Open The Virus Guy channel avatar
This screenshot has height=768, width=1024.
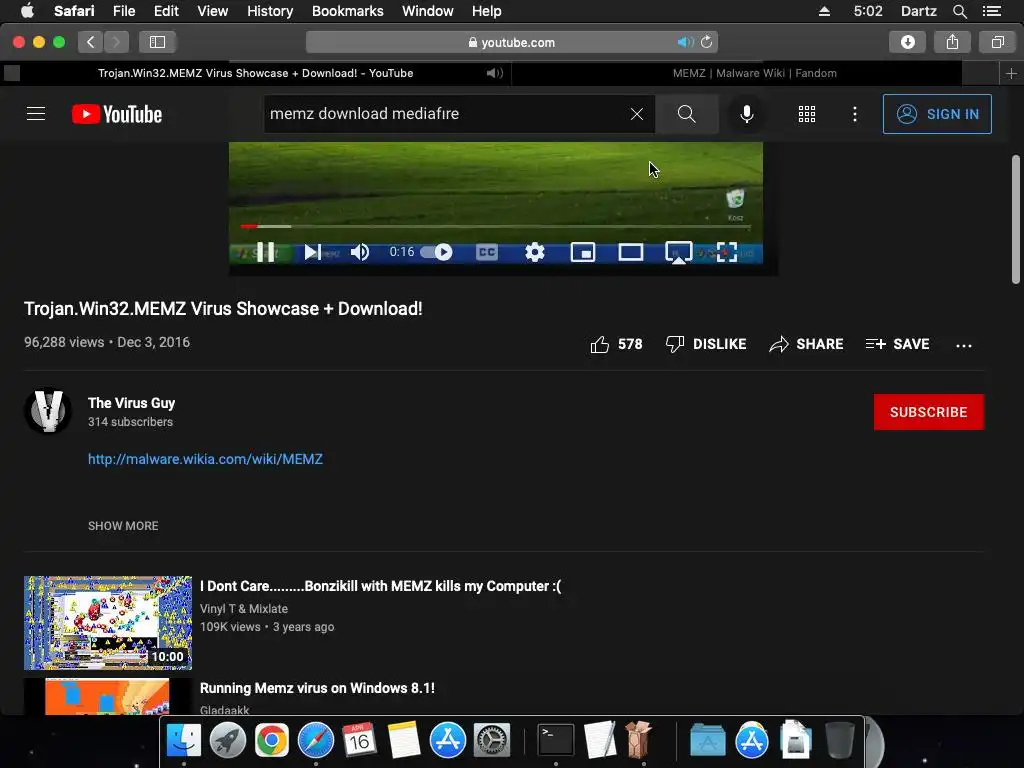[x=48, y=411]
